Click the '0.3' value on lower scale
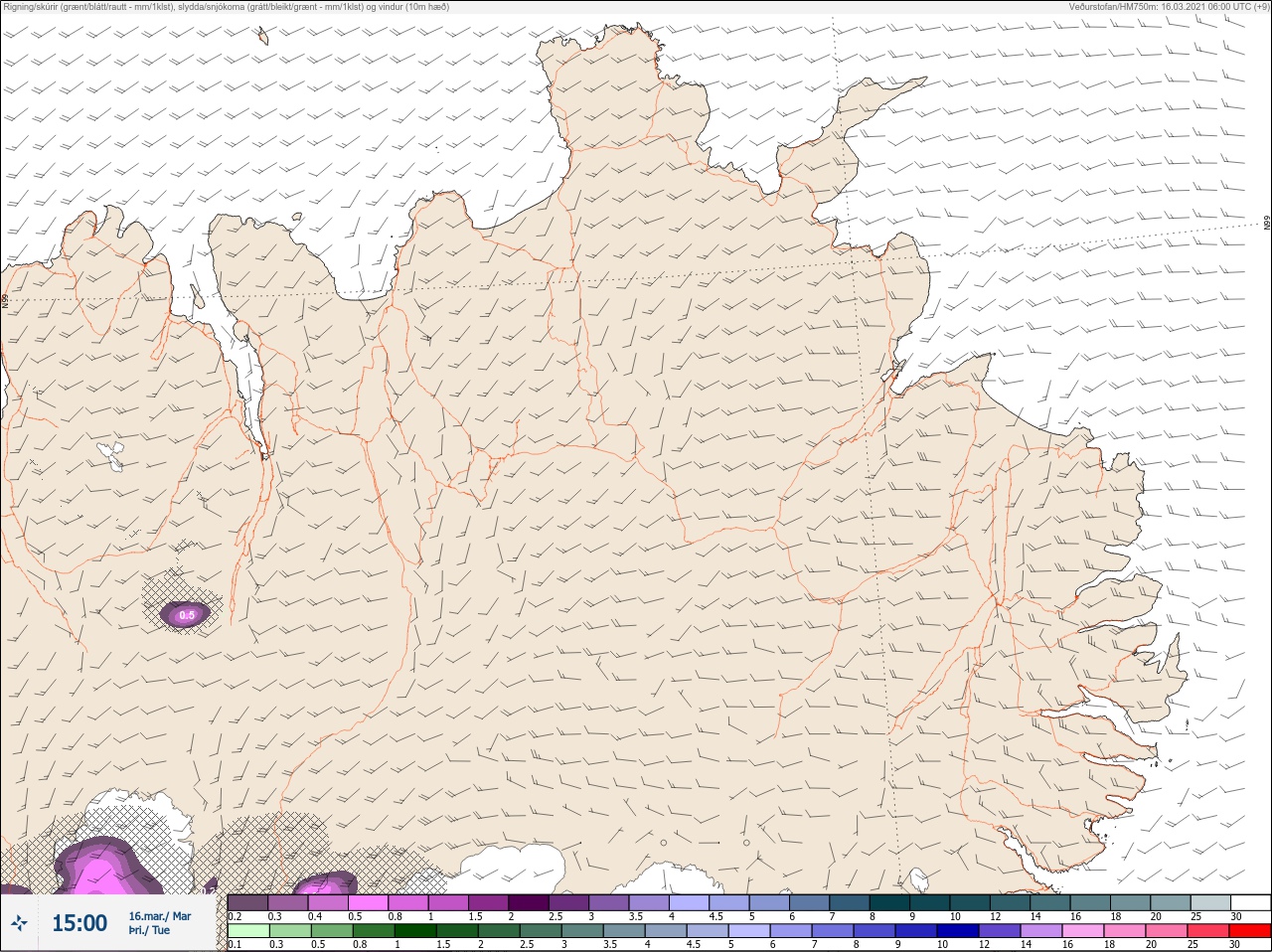This screenshot has height=952, width=1272. (275, 945)
